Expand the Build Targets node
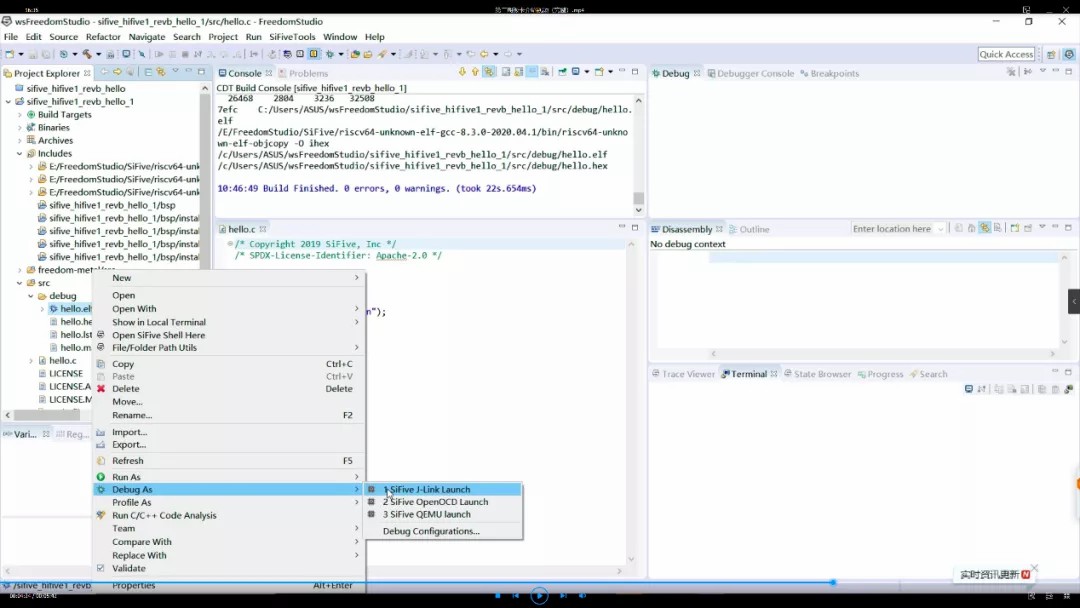 (19, 114)
